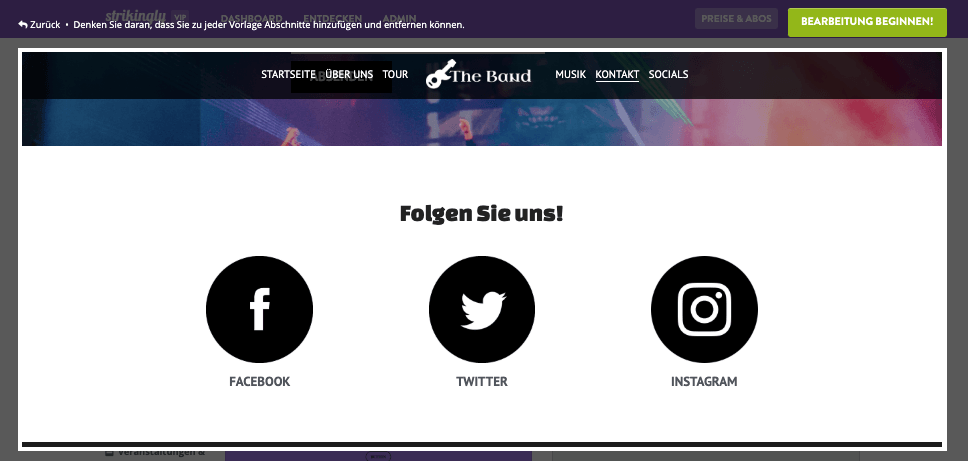Select Tour in template navigation
Viewport: 968px width, 461px height.
pyautogui.click(x=395, y=74)
